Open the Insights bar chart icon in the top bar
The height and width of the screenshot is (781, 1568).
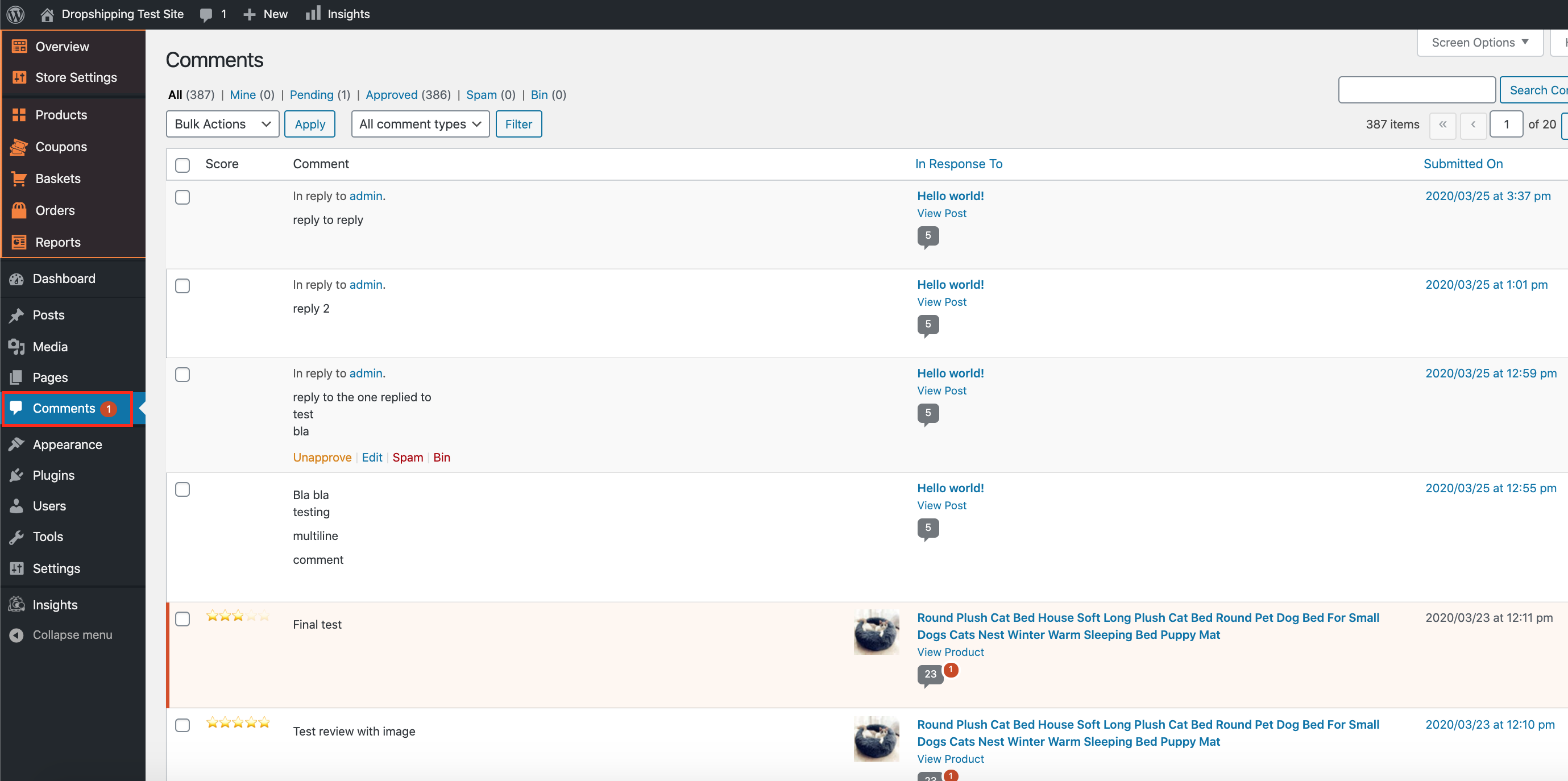point(313,14)
